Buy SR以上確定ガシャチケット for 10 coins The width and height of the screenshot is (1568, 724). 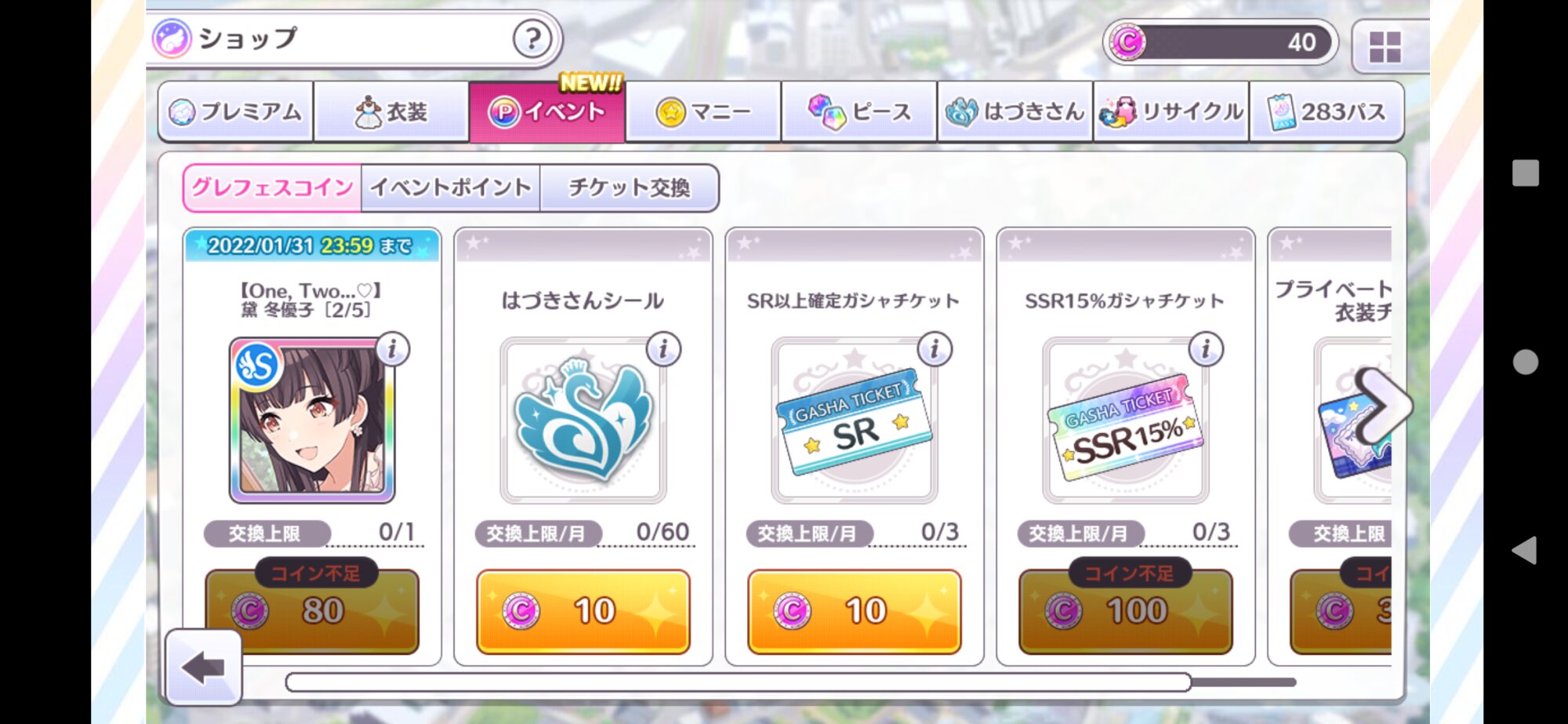[x=855, y=612]
